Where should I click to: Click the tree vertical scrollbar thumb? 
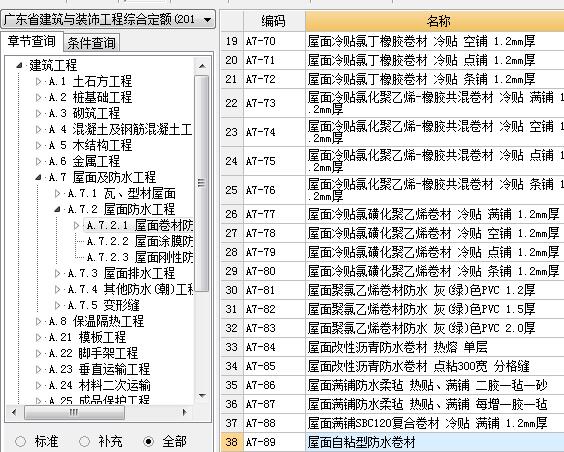[x=202, y=183]
